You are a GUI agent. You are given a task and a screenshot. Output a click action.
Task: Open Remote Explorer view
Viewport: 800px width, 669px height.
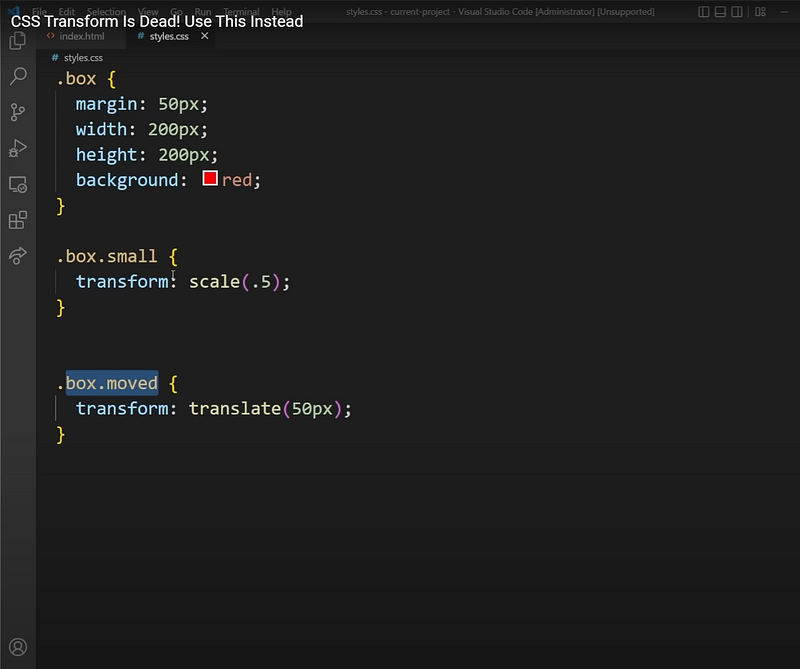pyautogui.click(x=18, y=184)
